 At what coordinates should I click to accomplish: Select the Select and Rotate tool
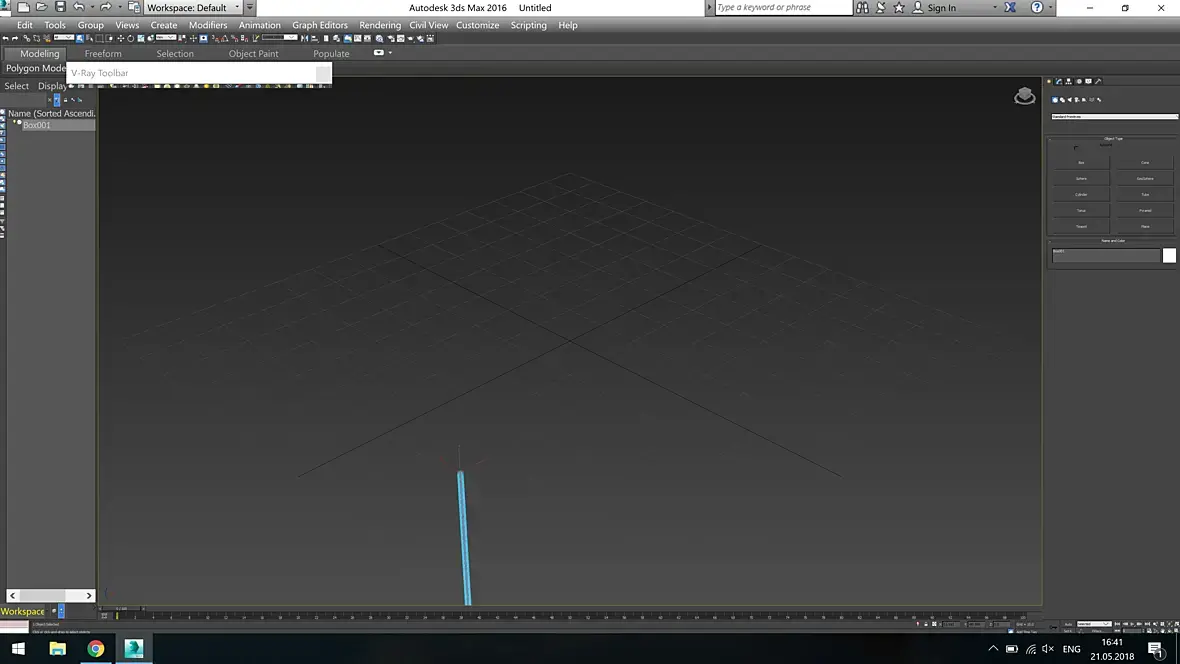tap(130, 38)
